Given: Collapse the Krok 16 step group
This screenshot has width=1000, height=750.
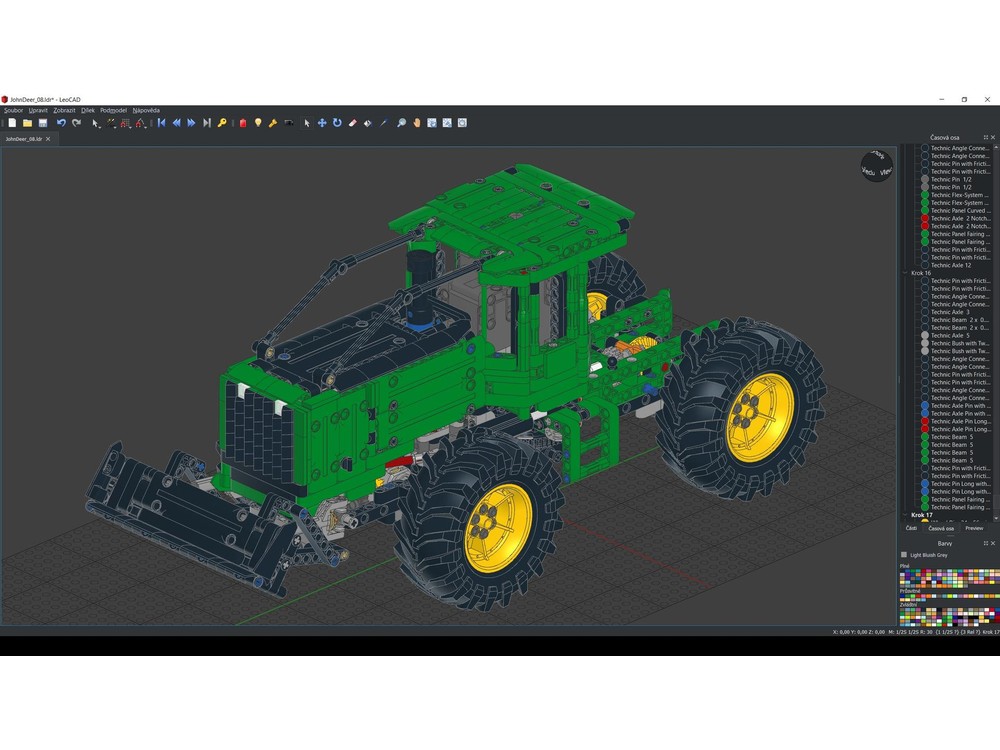Looking at the screenshot, I should click(904, 272).
